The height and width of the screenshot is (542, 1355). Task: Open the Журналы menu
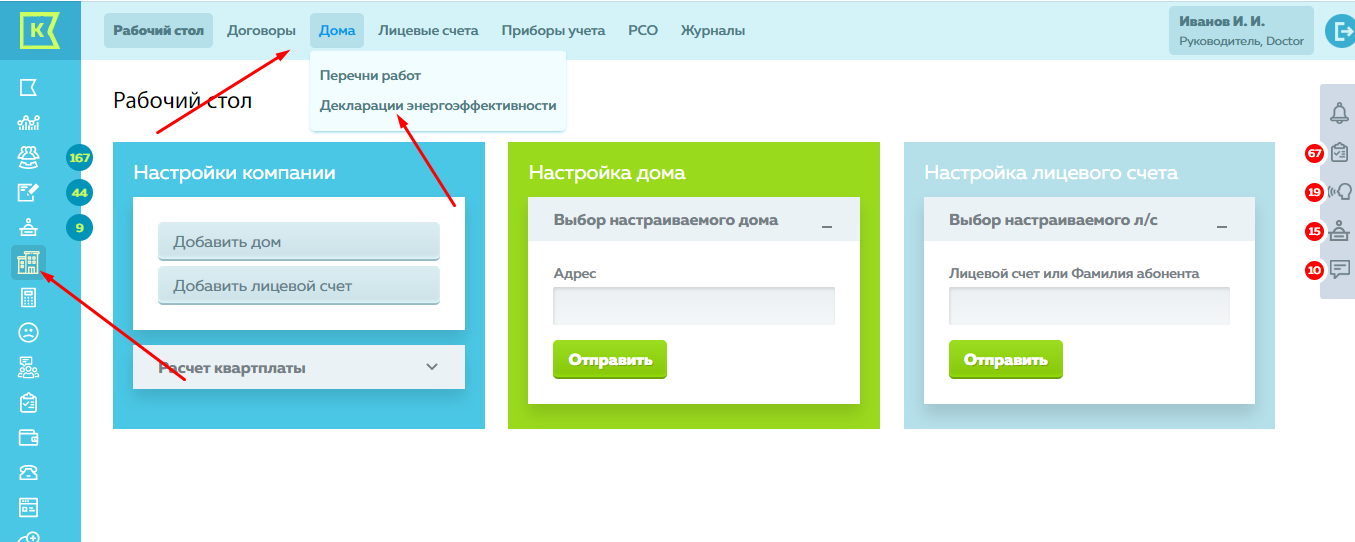(713, 30)
